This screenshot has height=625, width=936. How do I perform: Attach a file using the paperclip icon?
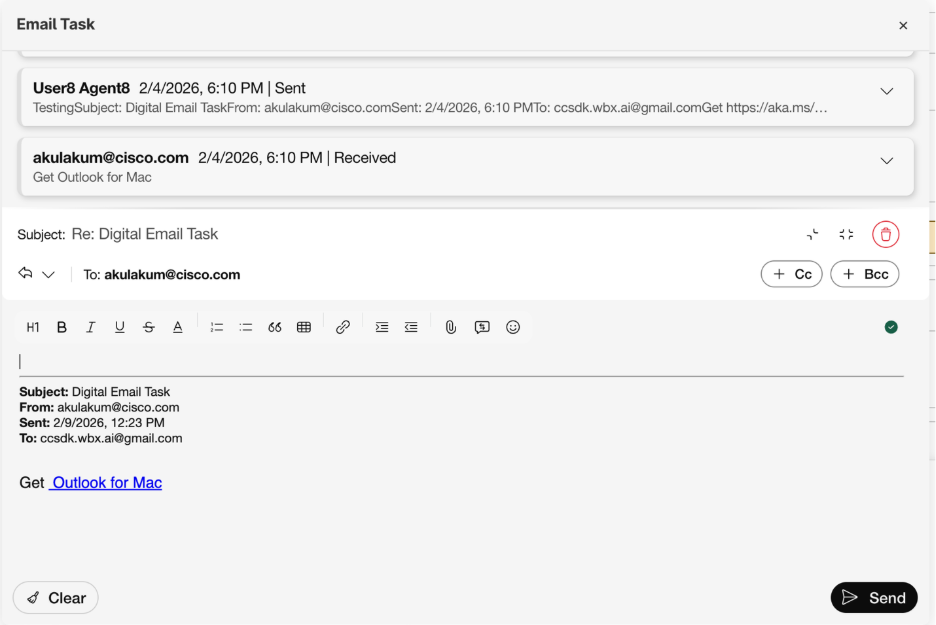[449, 327]
